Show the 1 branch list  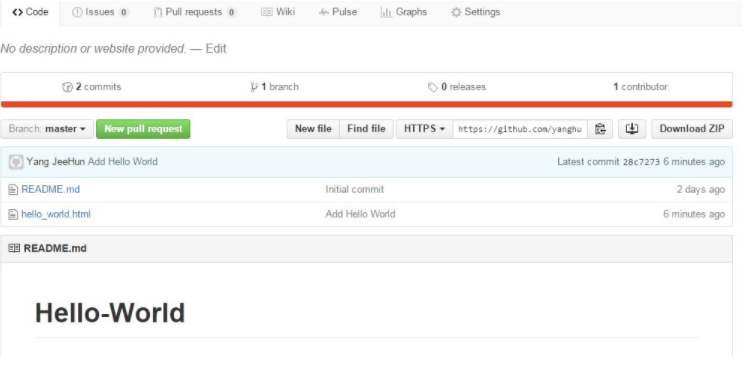click(274, 87)
